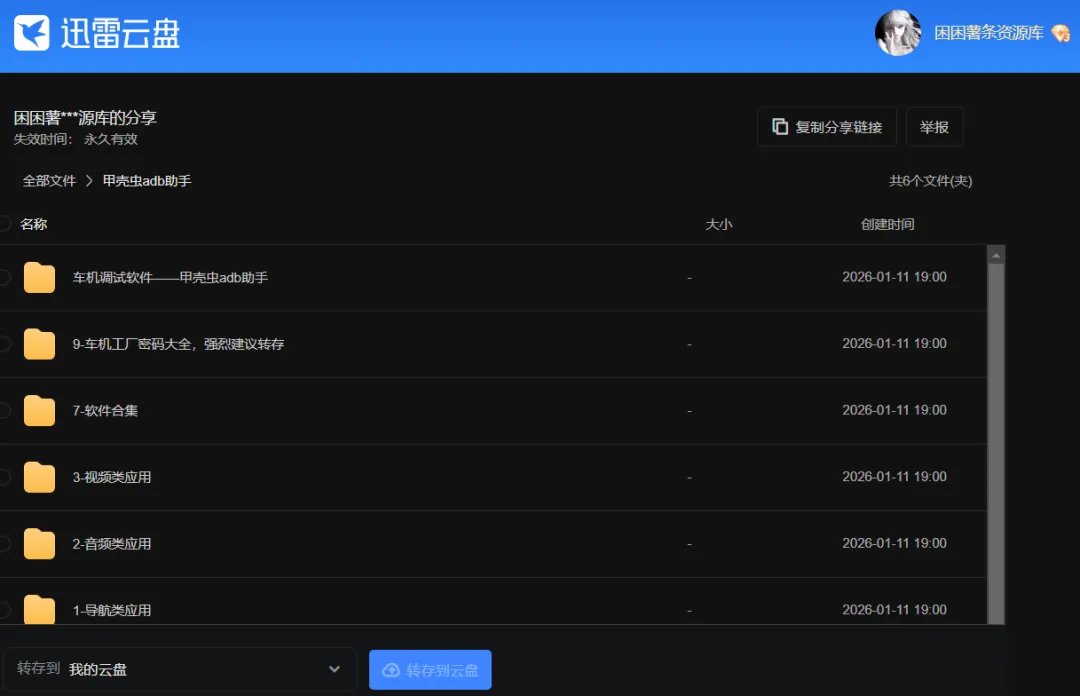Screen dimensions: 1080x696
Task: Open folder name 7-软件合集
Action: 105,411
